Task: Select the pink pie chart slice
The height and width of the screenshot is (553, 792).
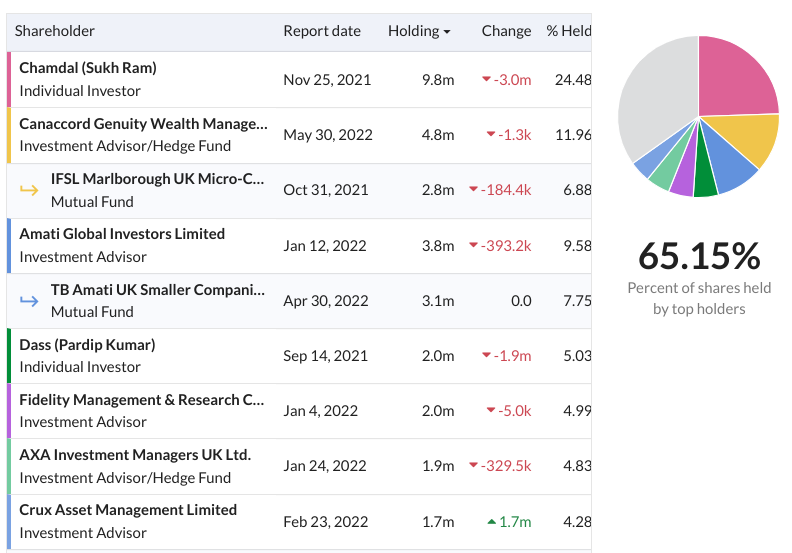Action: pos(730,81)
